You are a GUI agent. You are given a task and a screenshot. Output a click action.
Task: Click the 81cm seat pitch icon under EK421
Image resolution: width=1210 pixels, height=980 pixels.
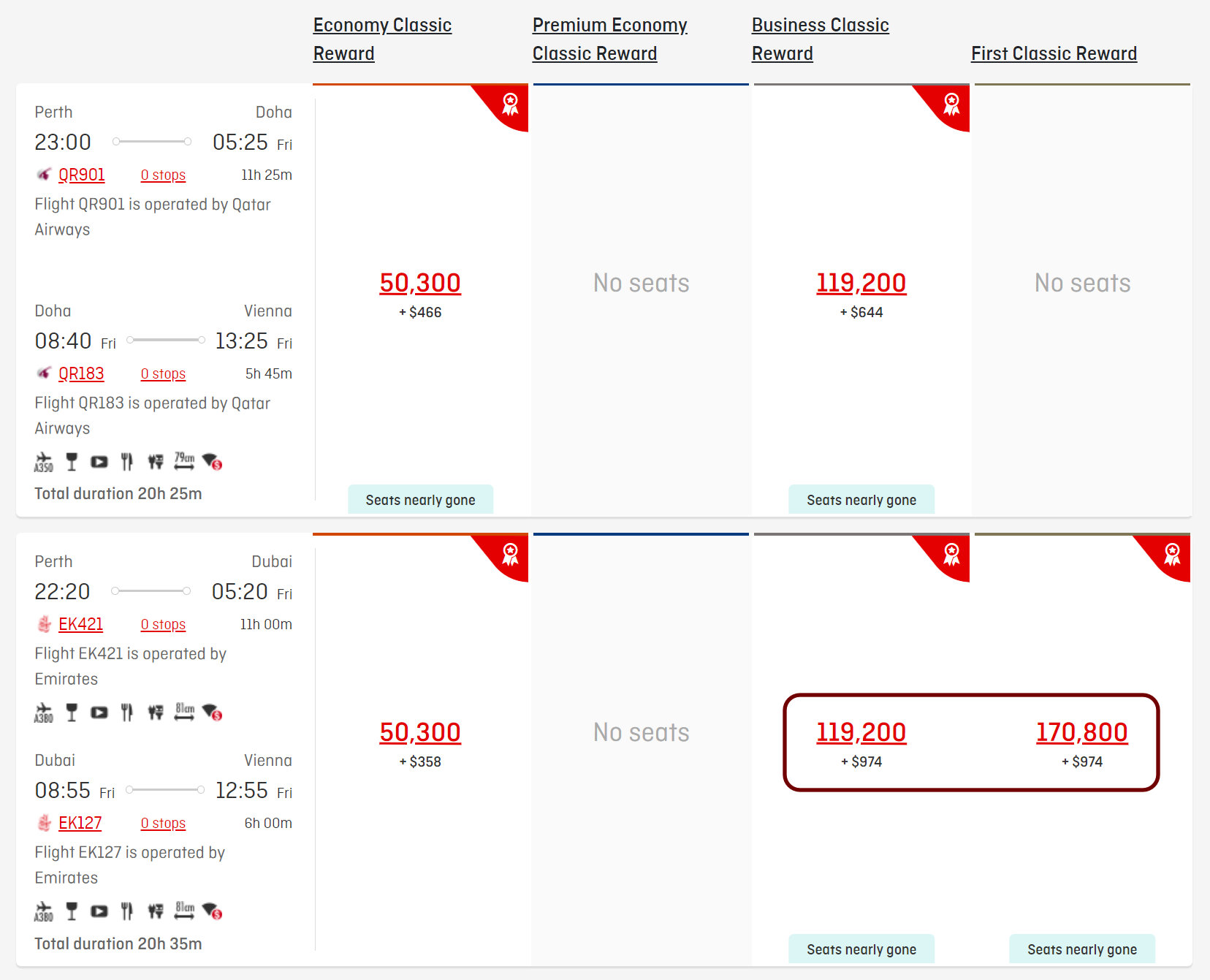click(184, 711)
